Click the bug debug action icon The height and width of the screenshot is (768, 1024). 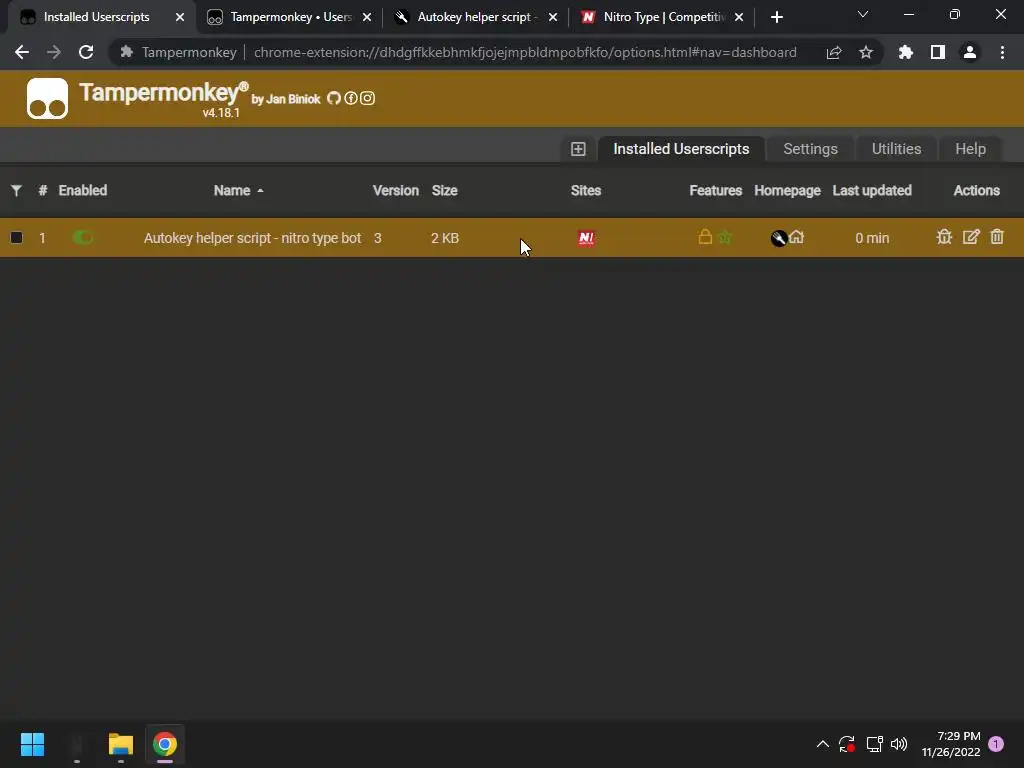(x=944, y=237)
